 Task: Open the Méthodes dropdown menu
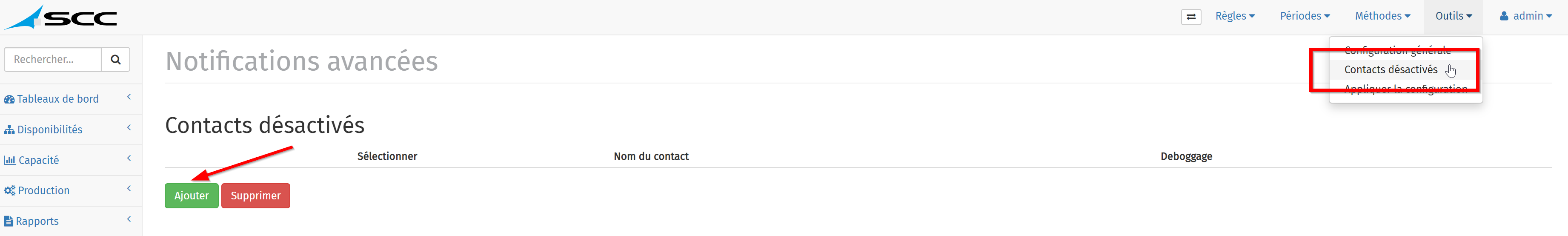(1382, 16)
